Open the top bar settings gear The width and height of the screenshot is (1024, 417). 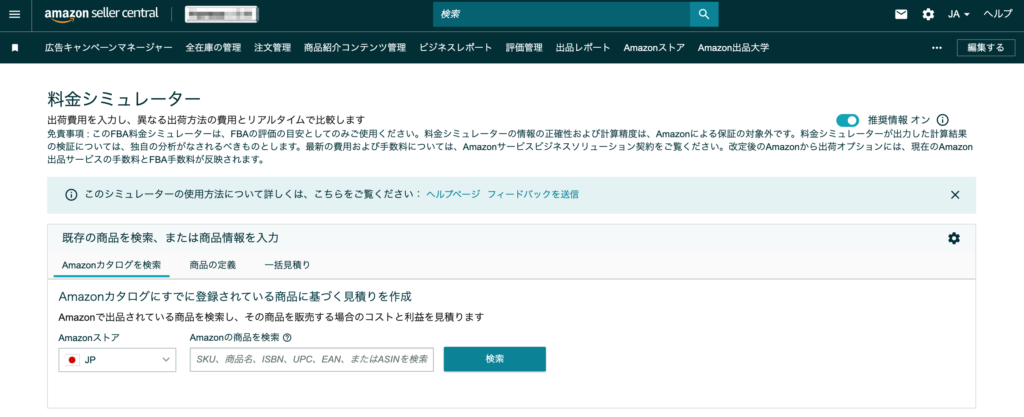click(x=928, y=14)
